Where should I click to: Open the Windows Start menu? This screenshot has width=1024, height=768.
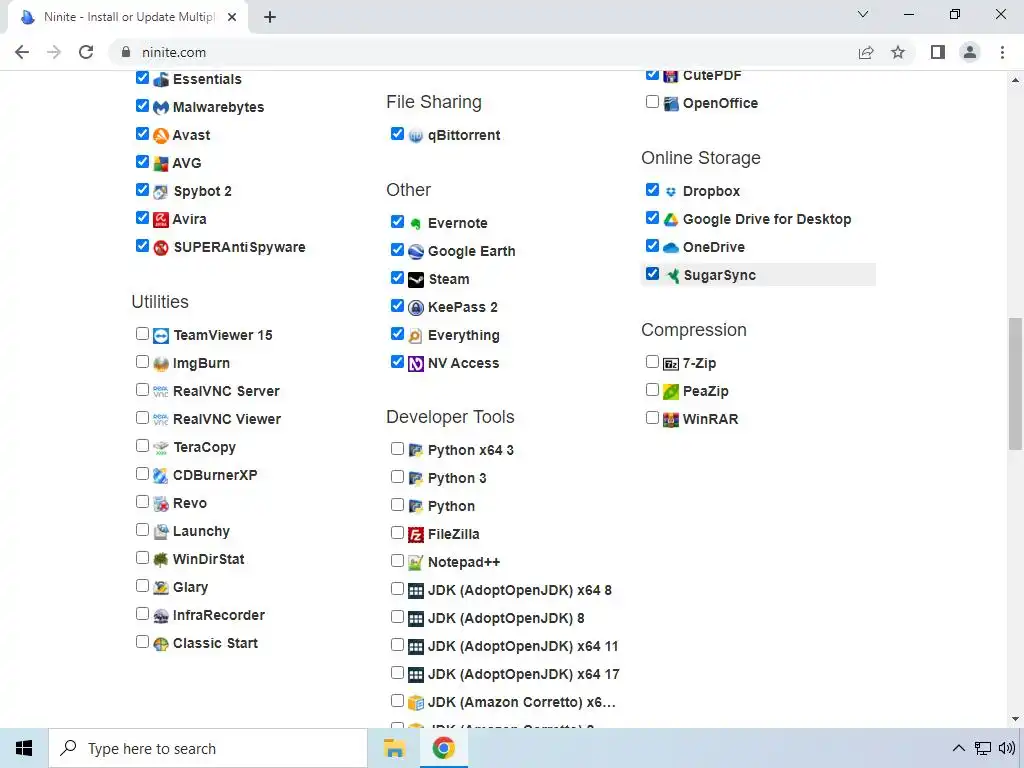point(24,748)
